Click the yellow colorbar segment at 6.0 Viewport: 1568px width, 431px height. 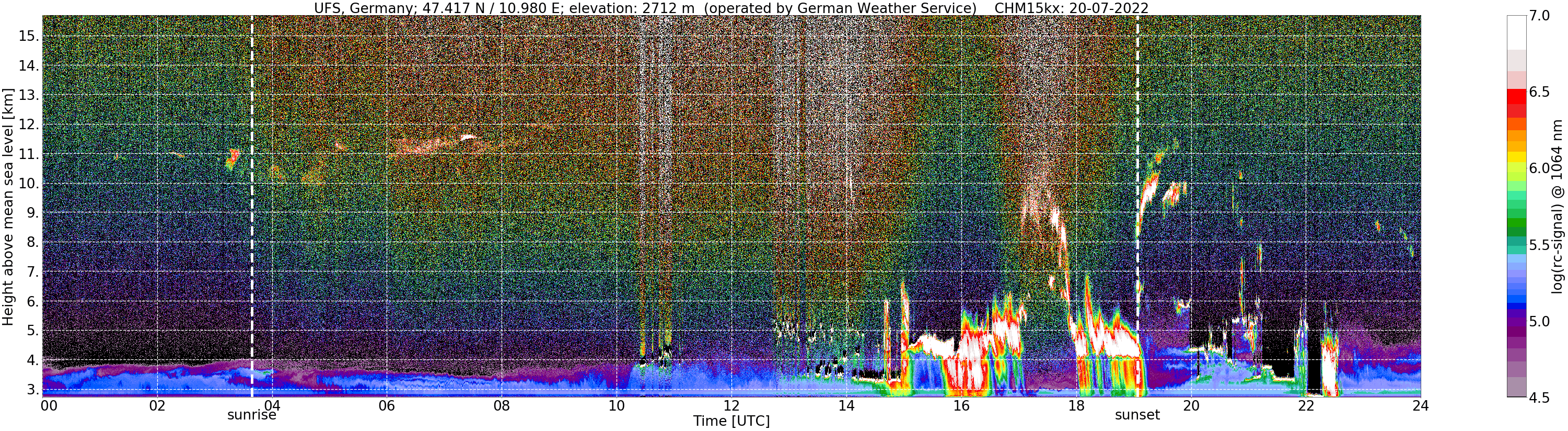(1516, 157)
